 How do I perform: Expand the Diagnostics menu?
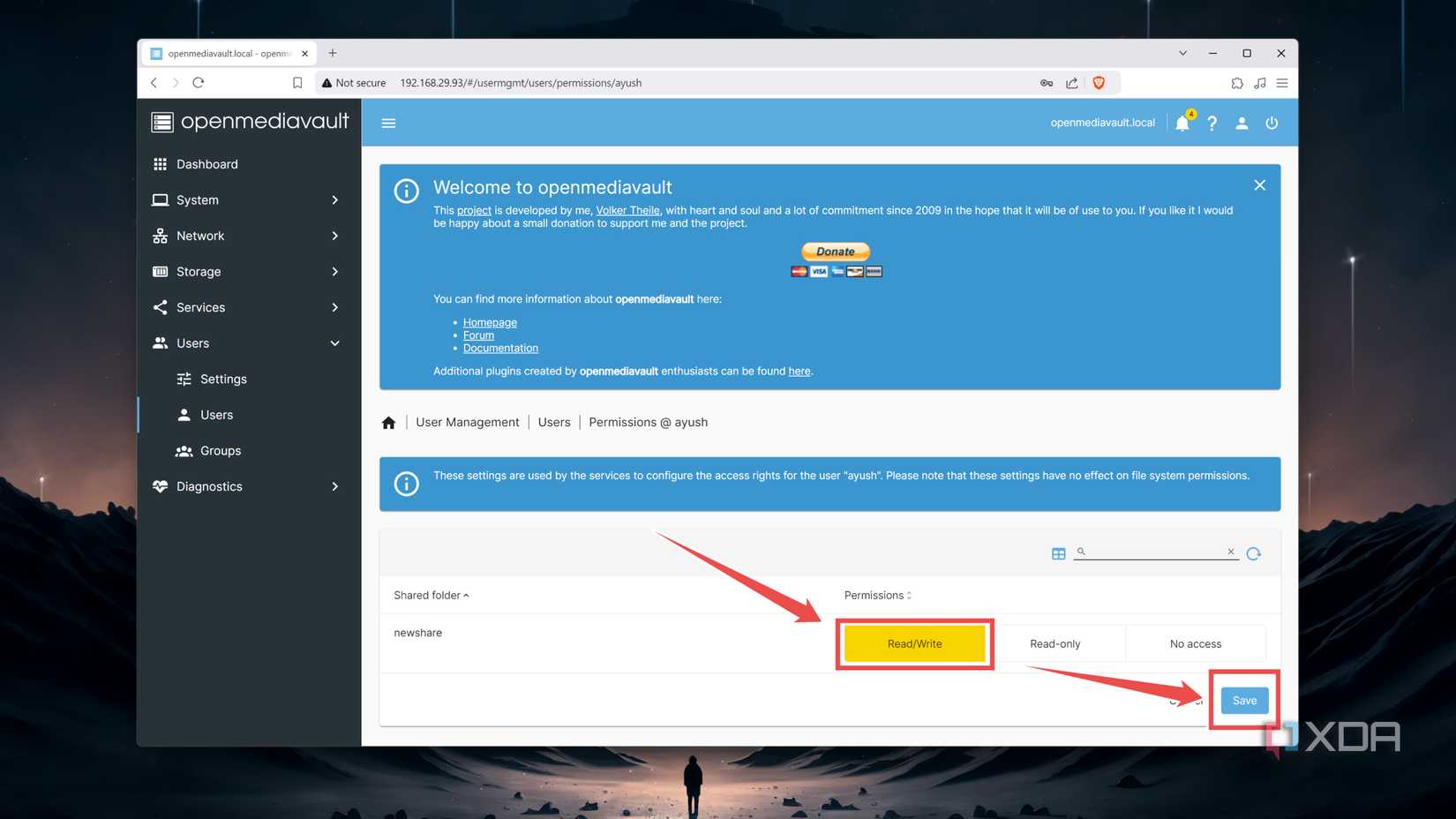249,486
